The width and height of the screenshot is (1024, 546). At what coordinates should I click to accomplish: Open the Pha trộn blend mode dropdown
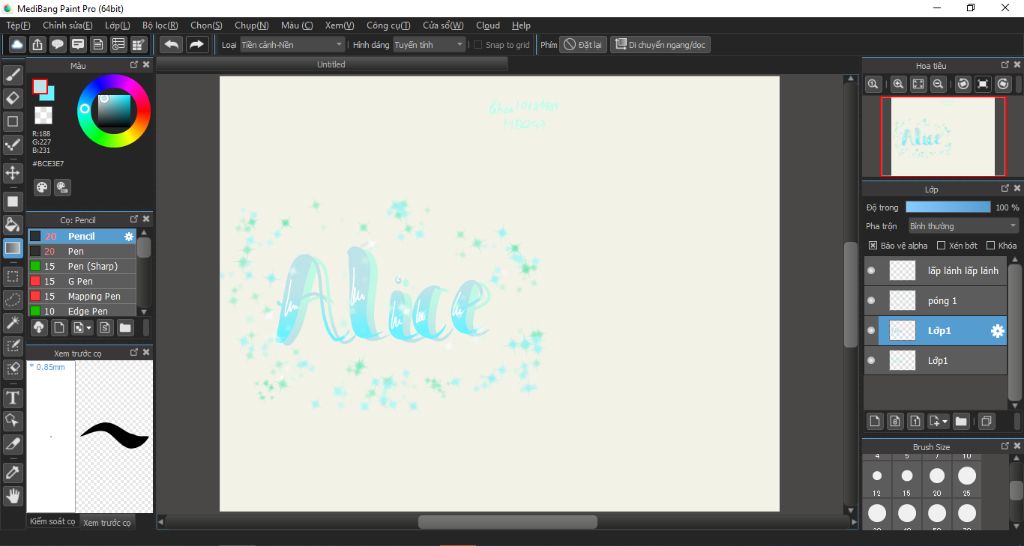pyautogui.click(x=963, y=226)
